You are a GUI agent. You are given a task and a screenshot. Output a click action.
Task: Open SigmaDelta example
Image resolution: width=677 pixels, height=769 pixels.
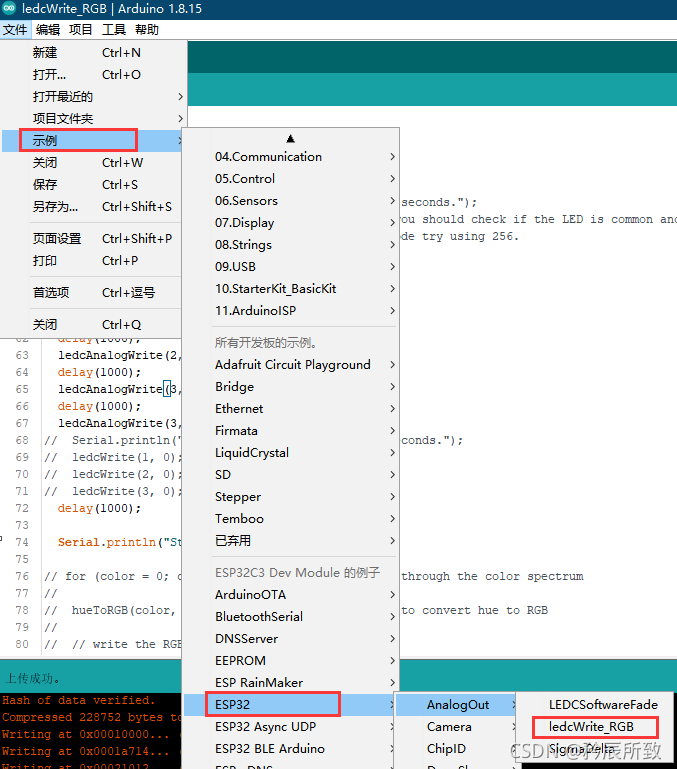click(x=596, y=749)
